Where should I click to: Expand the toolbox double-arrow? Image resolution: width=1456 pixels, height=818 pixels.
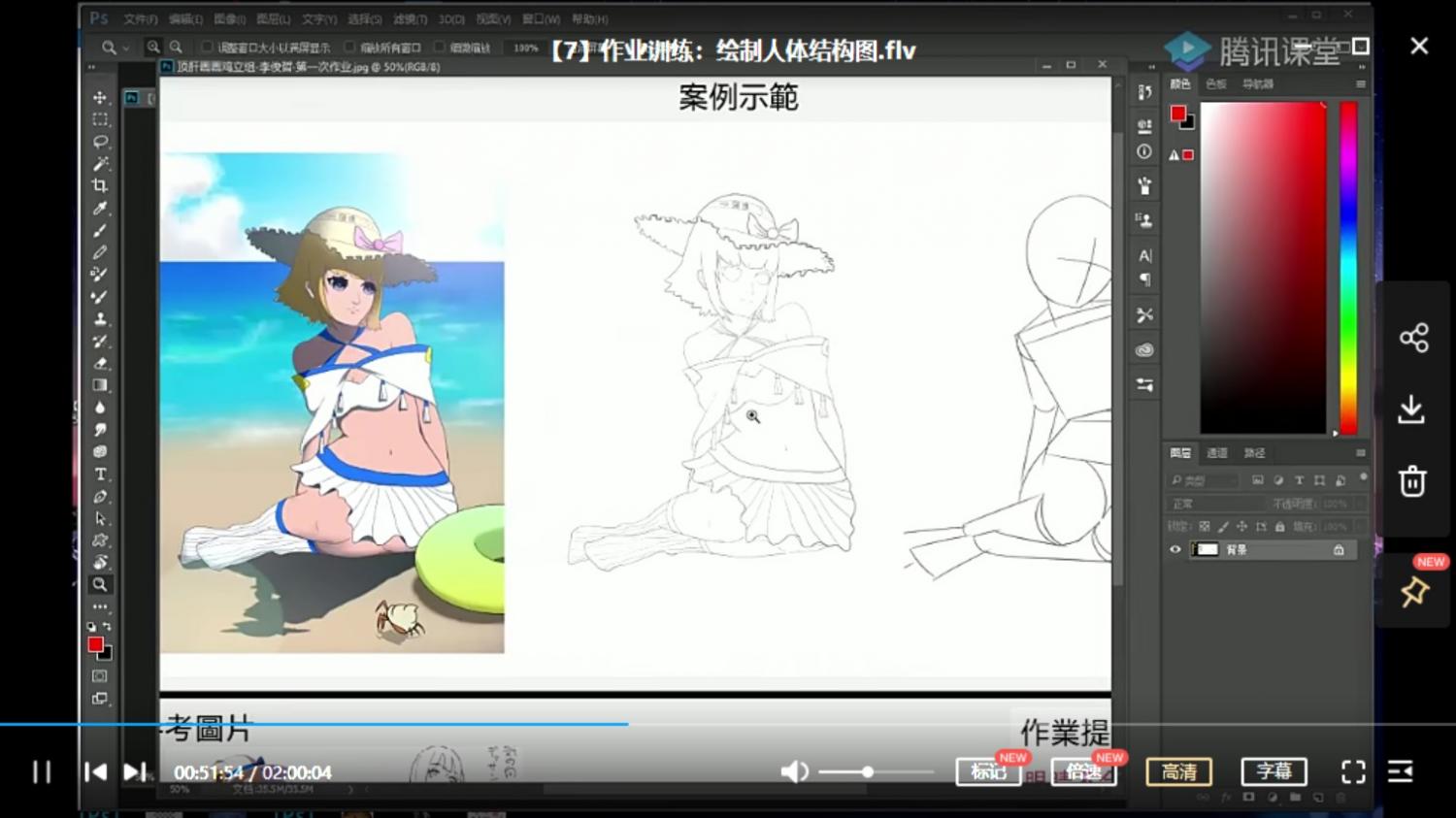(91, 68)
